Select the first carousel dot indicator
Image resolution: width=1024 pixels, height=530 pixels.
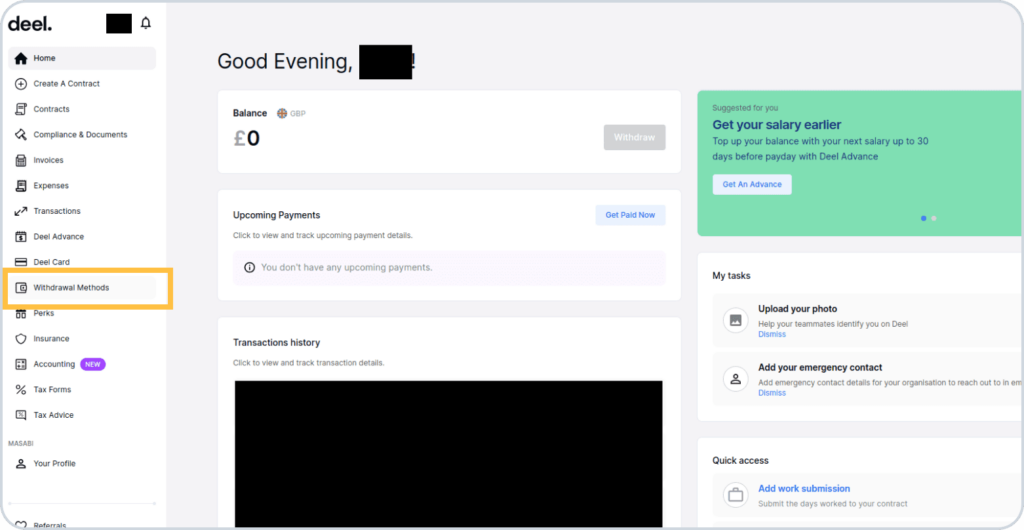click(923, 219)
